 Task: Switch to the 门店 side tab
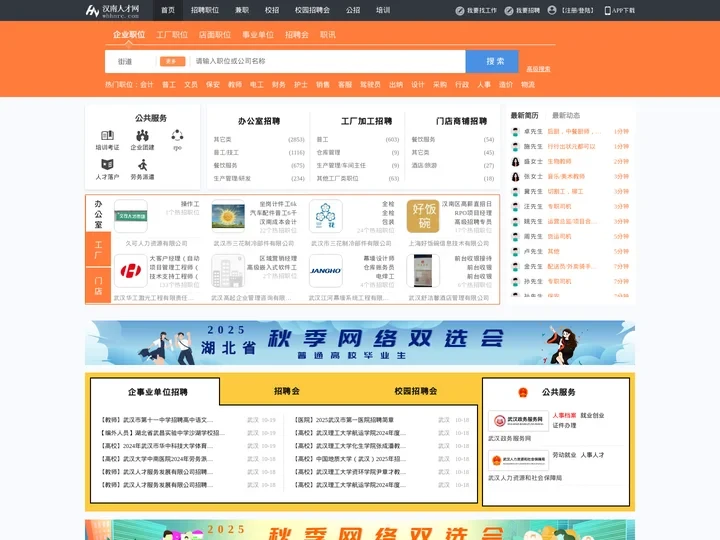98,285
